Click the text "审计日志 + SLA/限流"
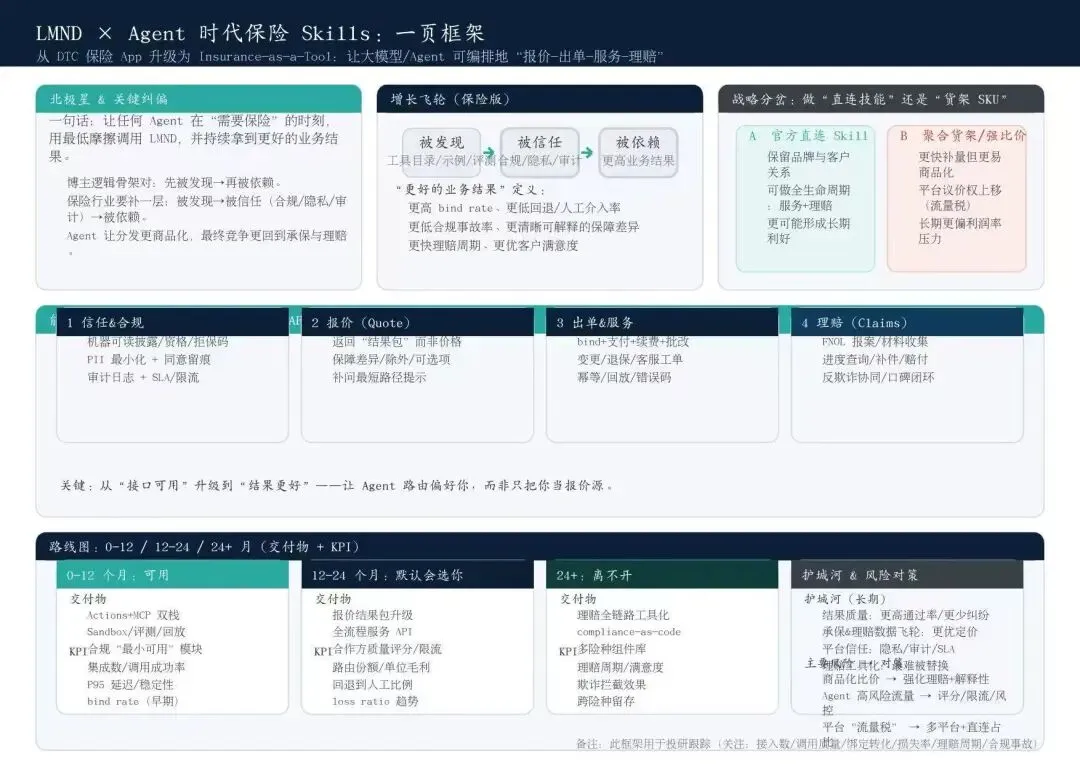This screenshot has height=764, width=1080. (x=143, y=377)
